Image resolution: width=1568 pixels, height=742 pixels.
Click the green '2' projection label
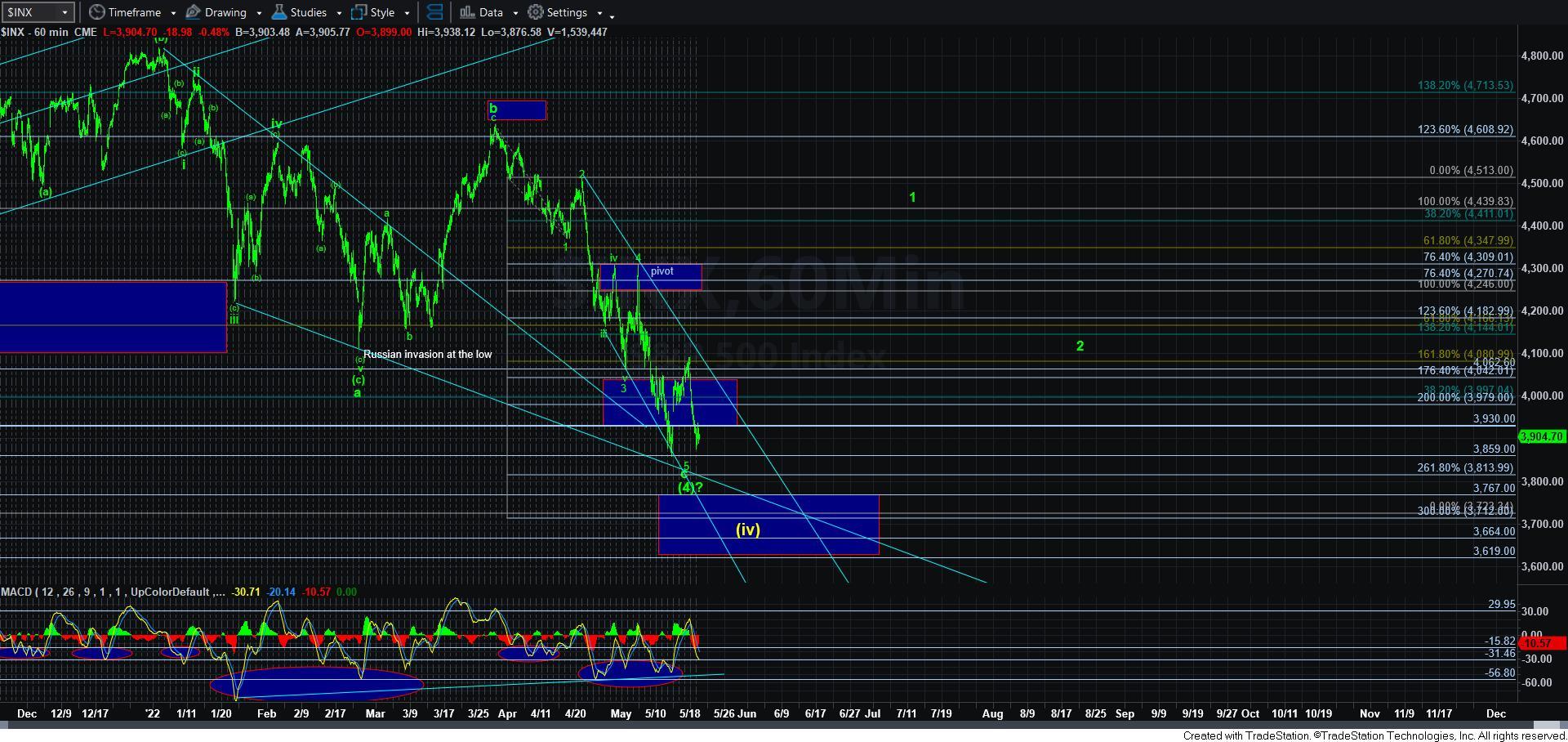[x=1080, y=346]
